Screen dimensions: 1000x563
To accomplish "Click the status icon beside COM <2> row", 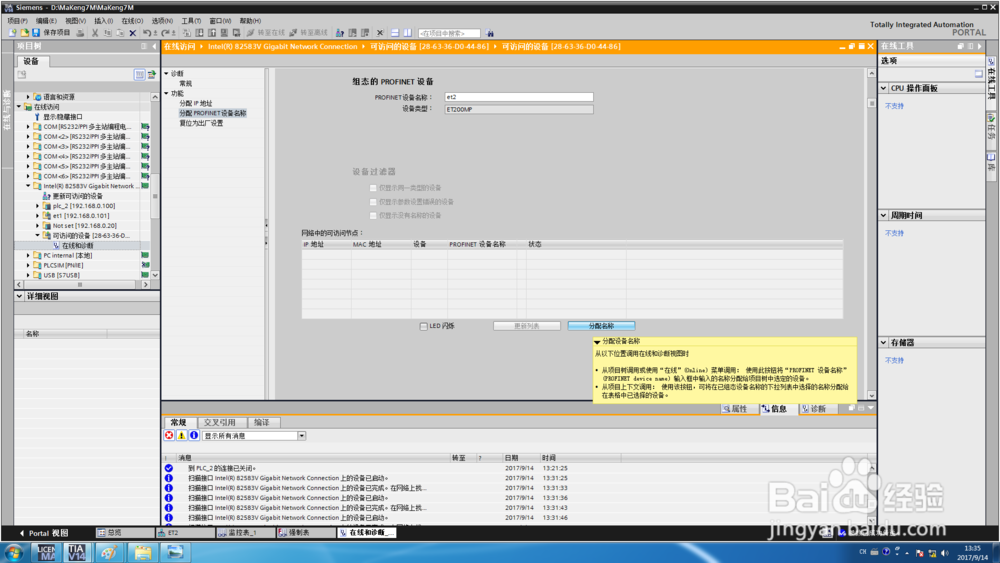I will click(145, 136).
